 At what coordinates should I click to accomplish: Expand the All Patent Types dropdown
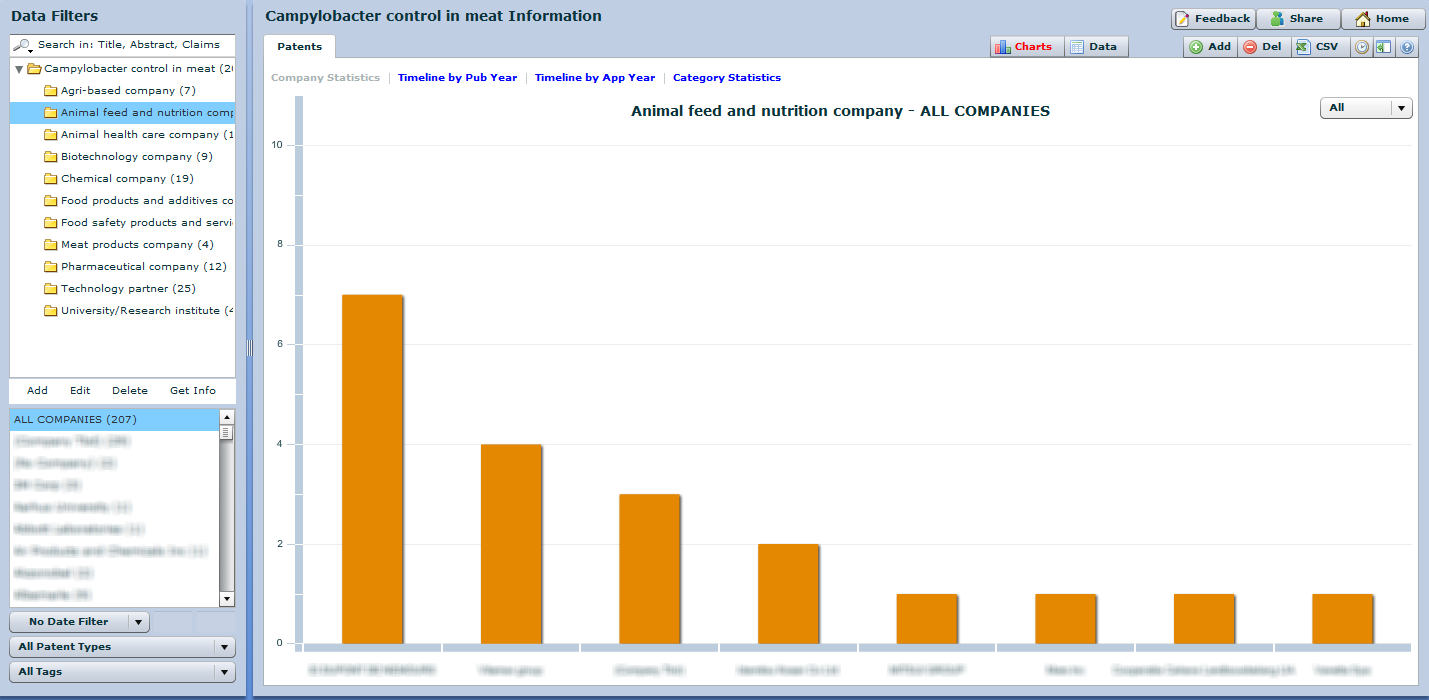[122, 647]
